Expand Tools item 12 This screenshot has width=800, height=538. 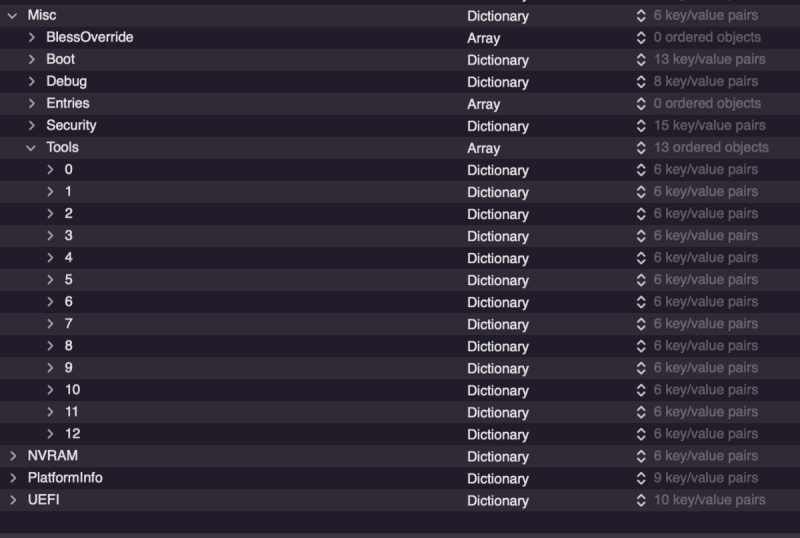[x=51, y=434]
